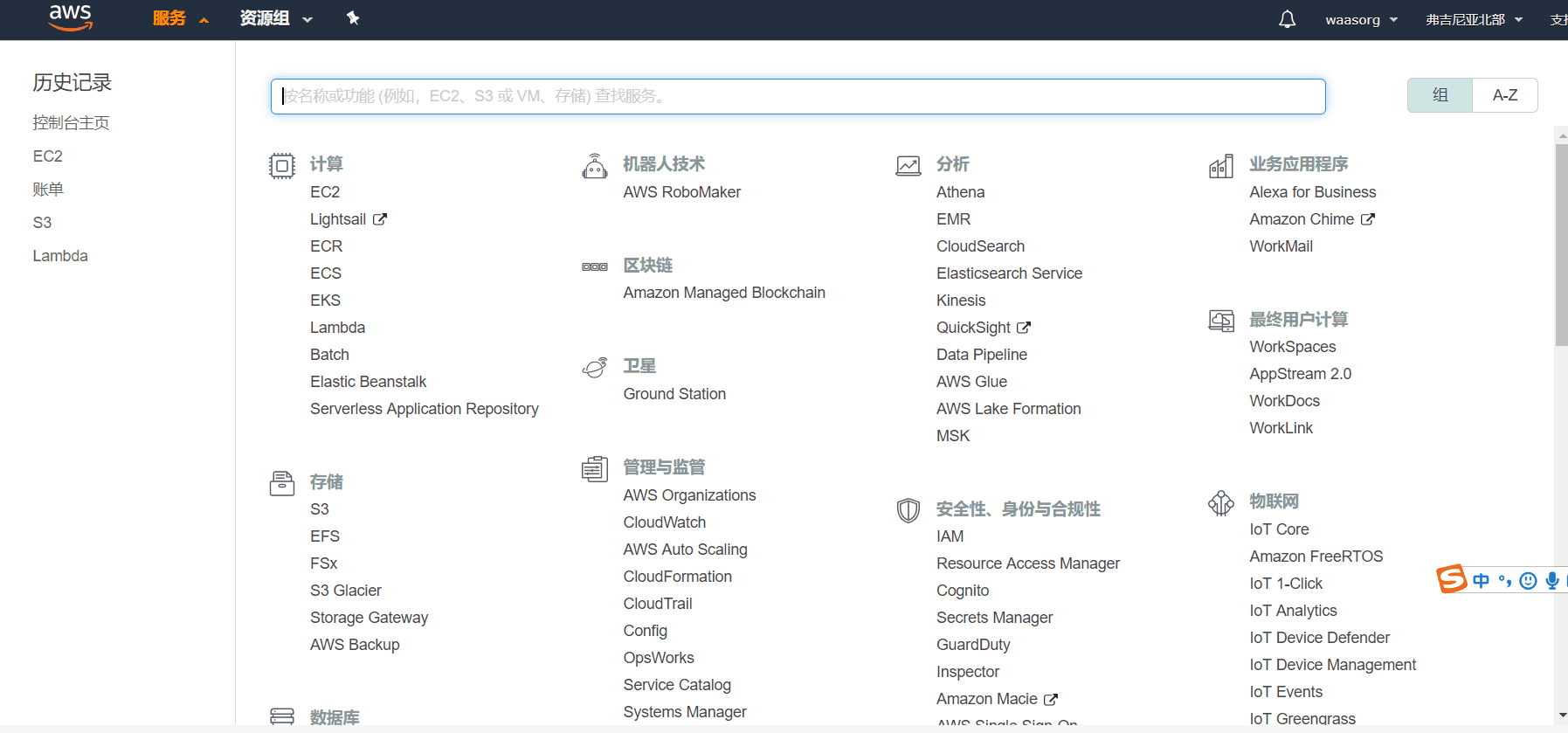Open Elasticsearch Service link
1568x733 pixels.
click(1009, 273)
